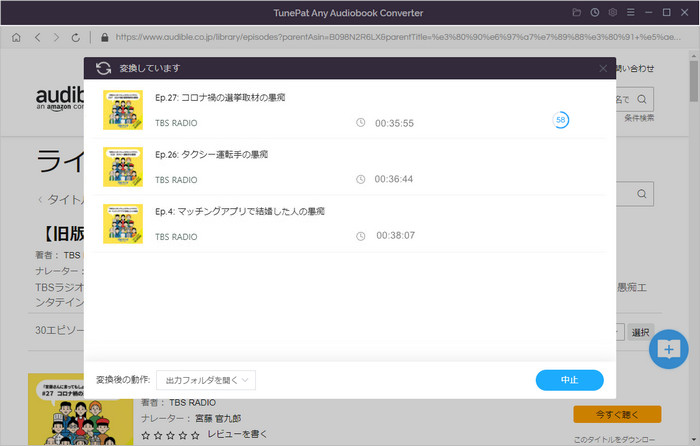
Task: Select Ep.27 cover thumbnail
Action: point(123,110)
